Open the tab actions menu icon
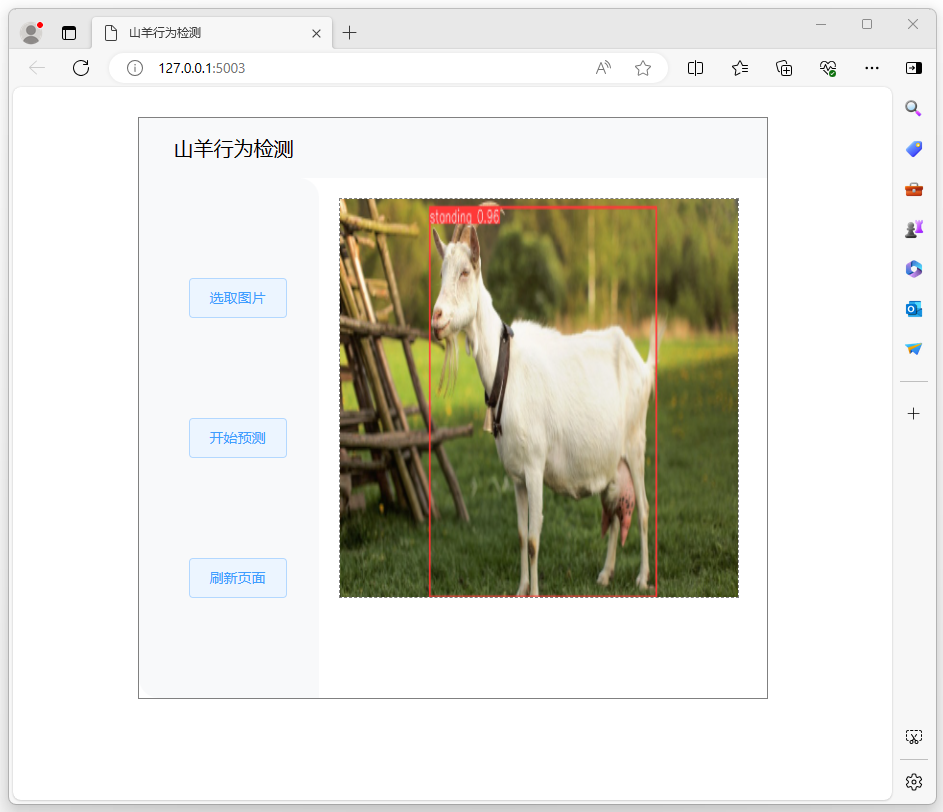The width and height of the screenshot is (943, 812). [69, 33]
